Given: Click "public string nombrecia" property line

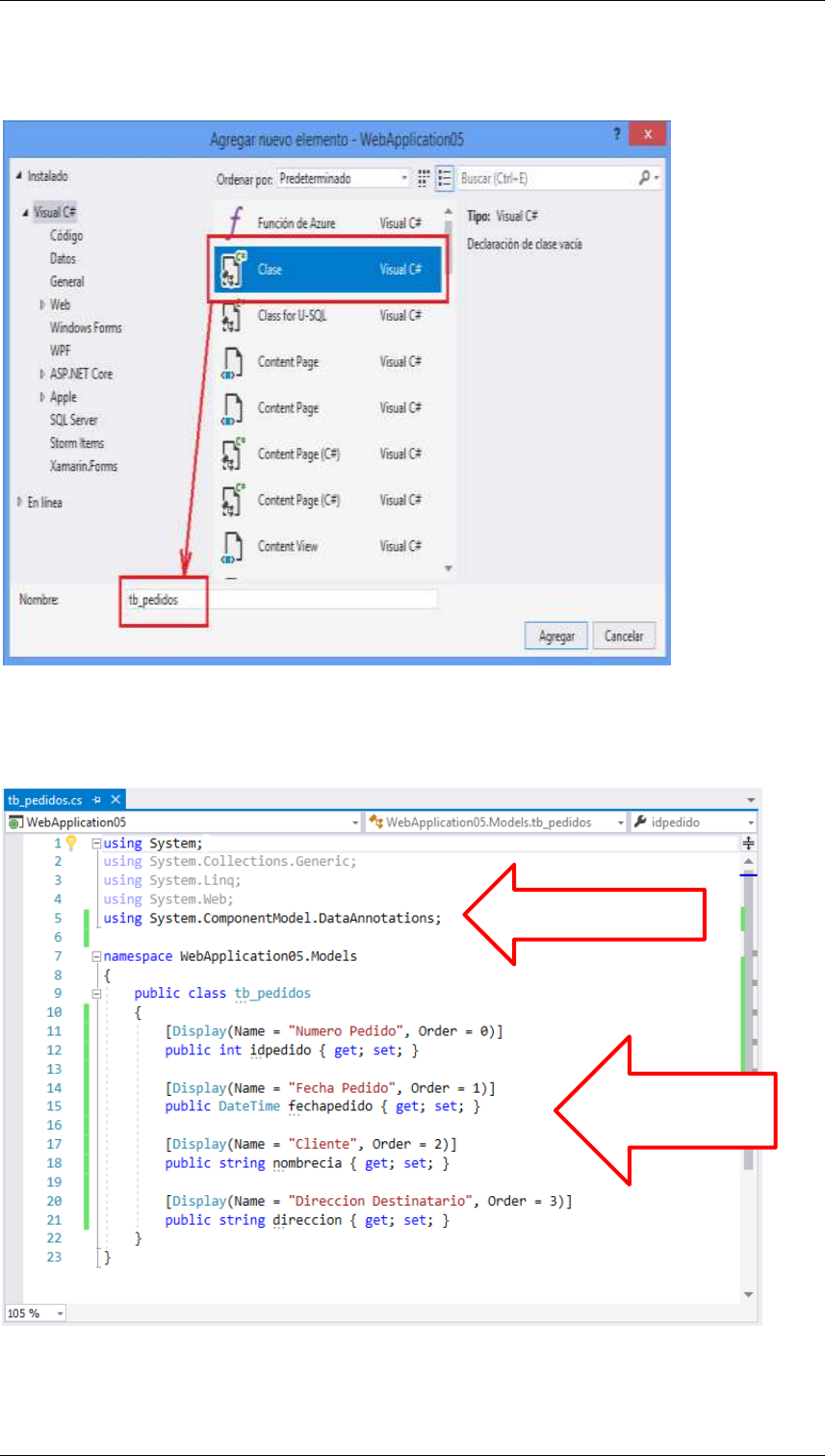Looking at the screenshot, I should click(x=307, y=1163).
